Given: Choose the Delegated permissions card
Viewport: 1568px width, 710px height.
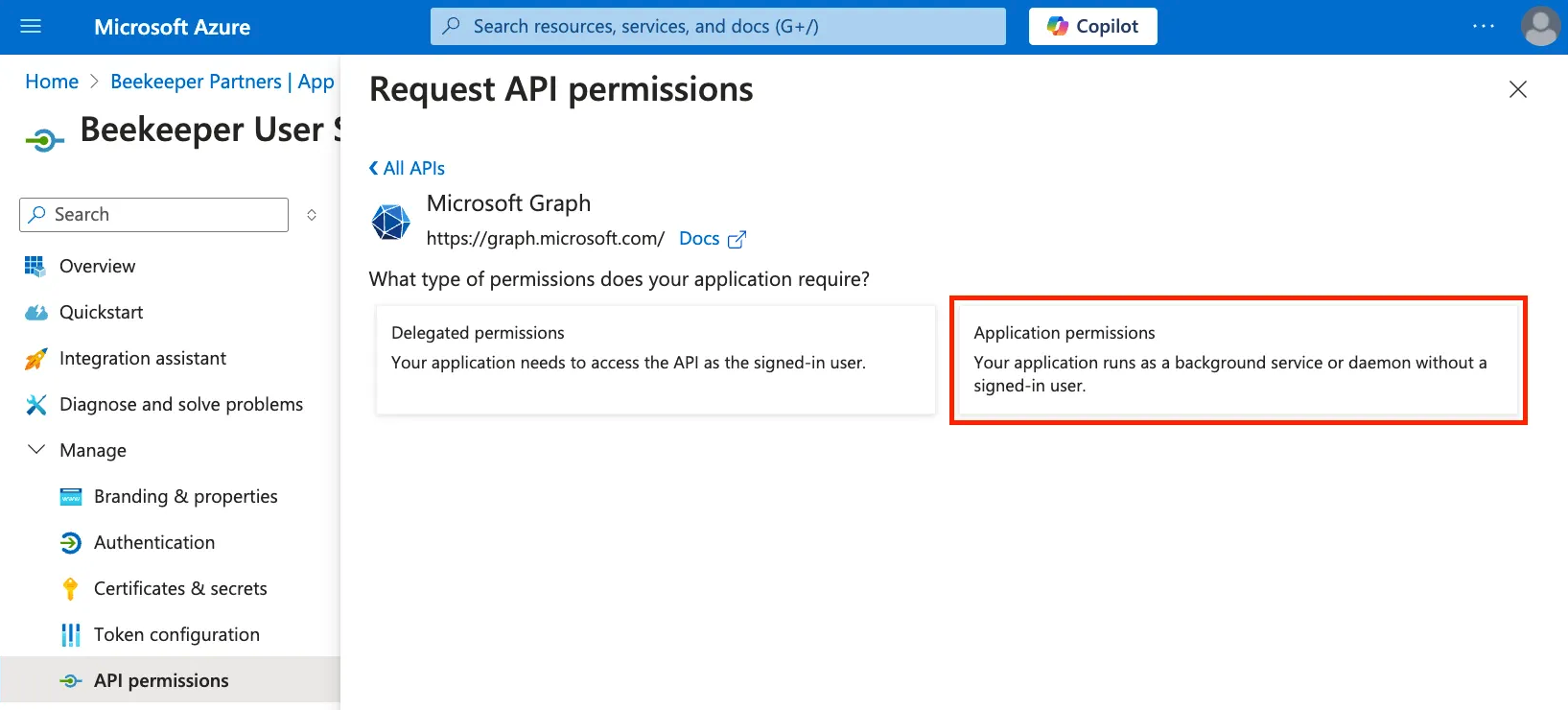Looking at the screenshot, I should (656, 360).
